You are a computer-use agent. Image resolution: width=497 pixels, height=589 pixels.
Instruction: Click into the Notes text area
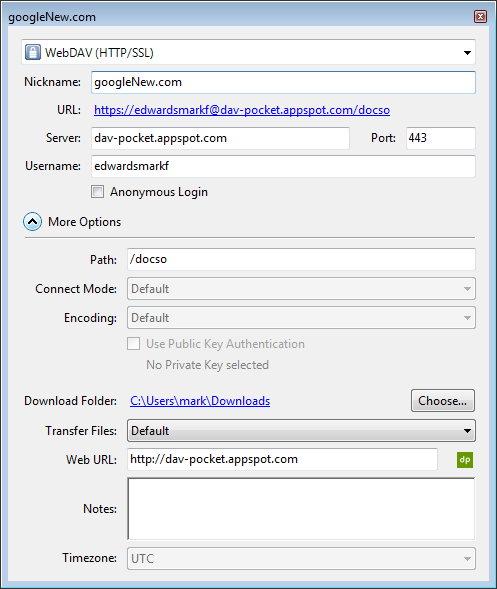[301, 509]
